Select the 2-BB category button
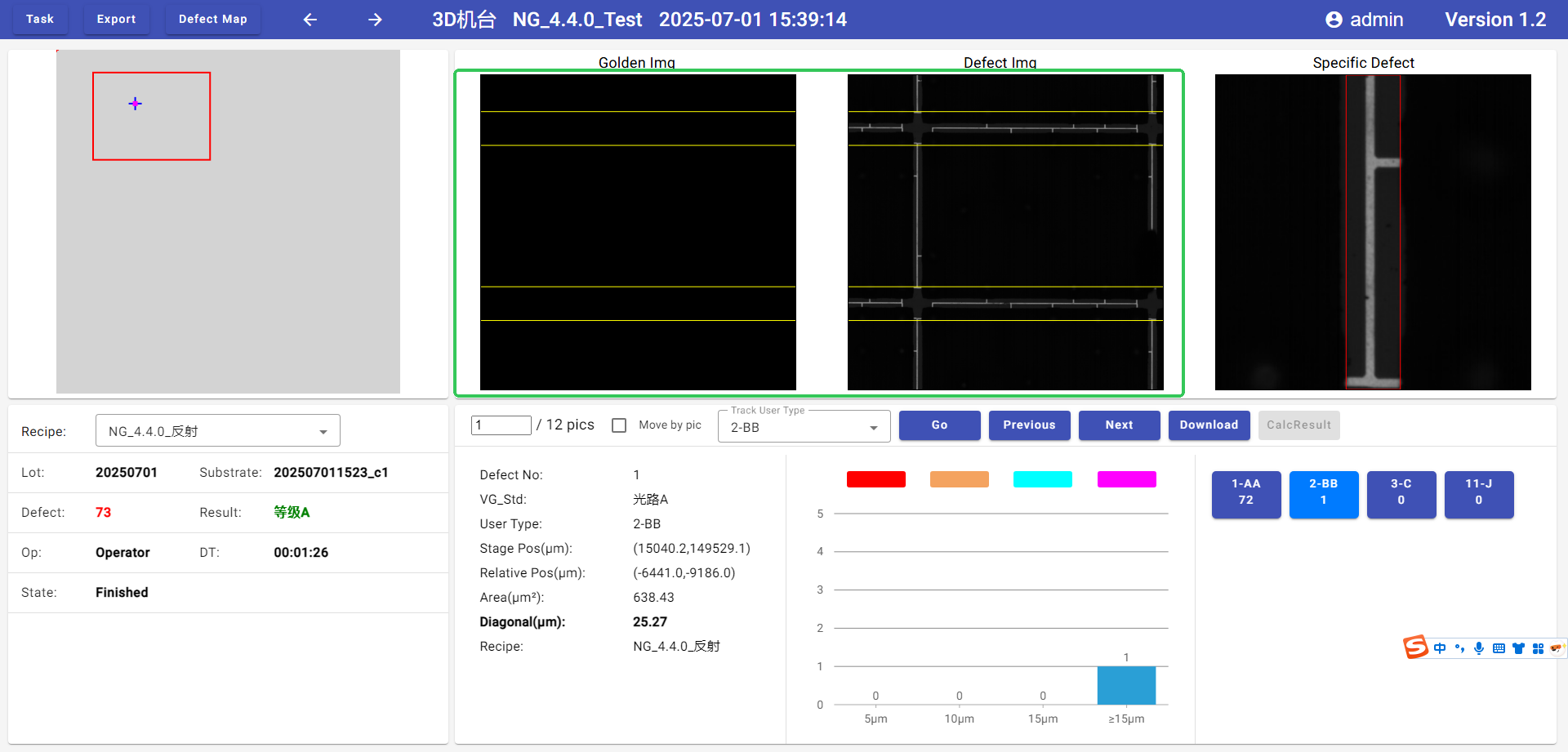This screenshot has width=1568, height=752. (x=1324, y=495)
